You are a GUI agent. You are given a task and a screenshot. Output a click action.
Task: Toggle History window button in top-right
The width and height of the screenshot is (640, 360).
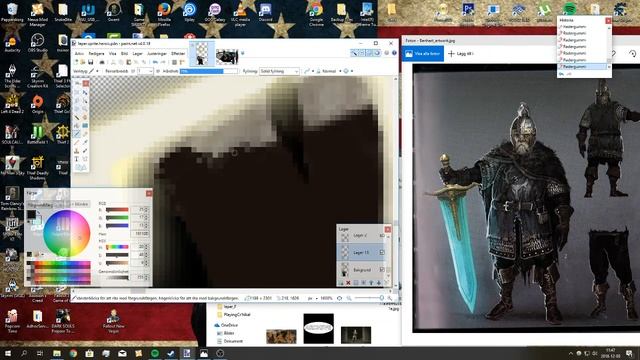point(362,53)
